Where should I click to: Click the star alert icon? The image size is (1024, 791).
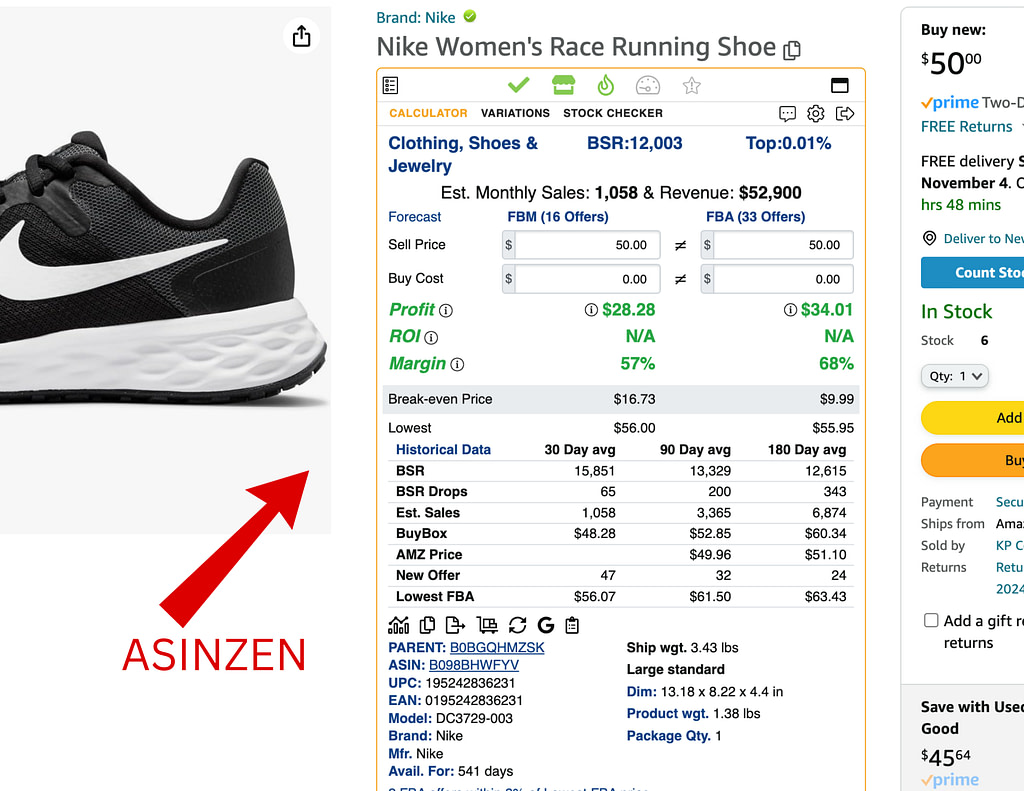pos(691,85)
